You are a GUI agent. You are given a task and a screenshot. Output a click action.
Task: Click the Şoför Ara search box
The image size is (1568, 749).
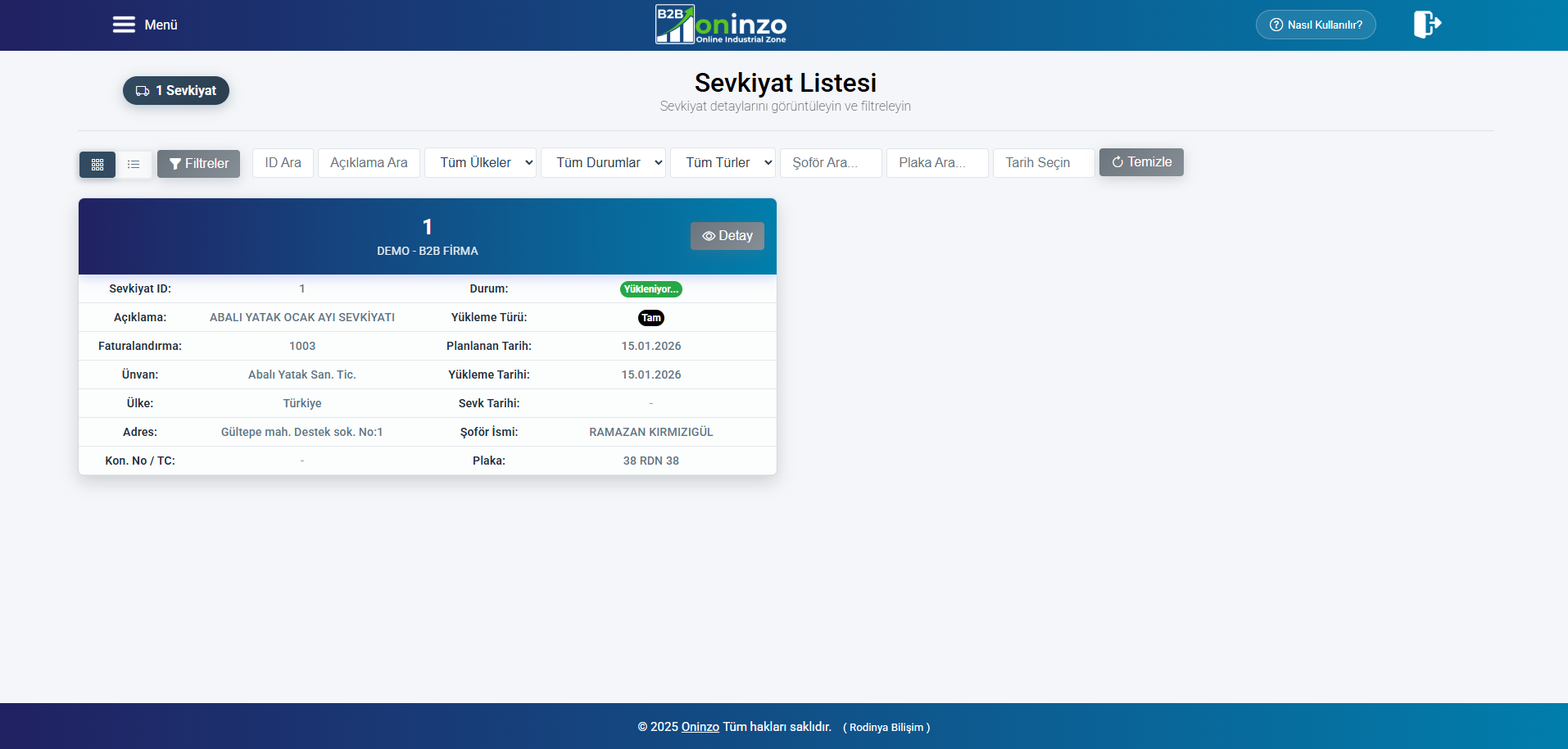click(x=831, y=163)
